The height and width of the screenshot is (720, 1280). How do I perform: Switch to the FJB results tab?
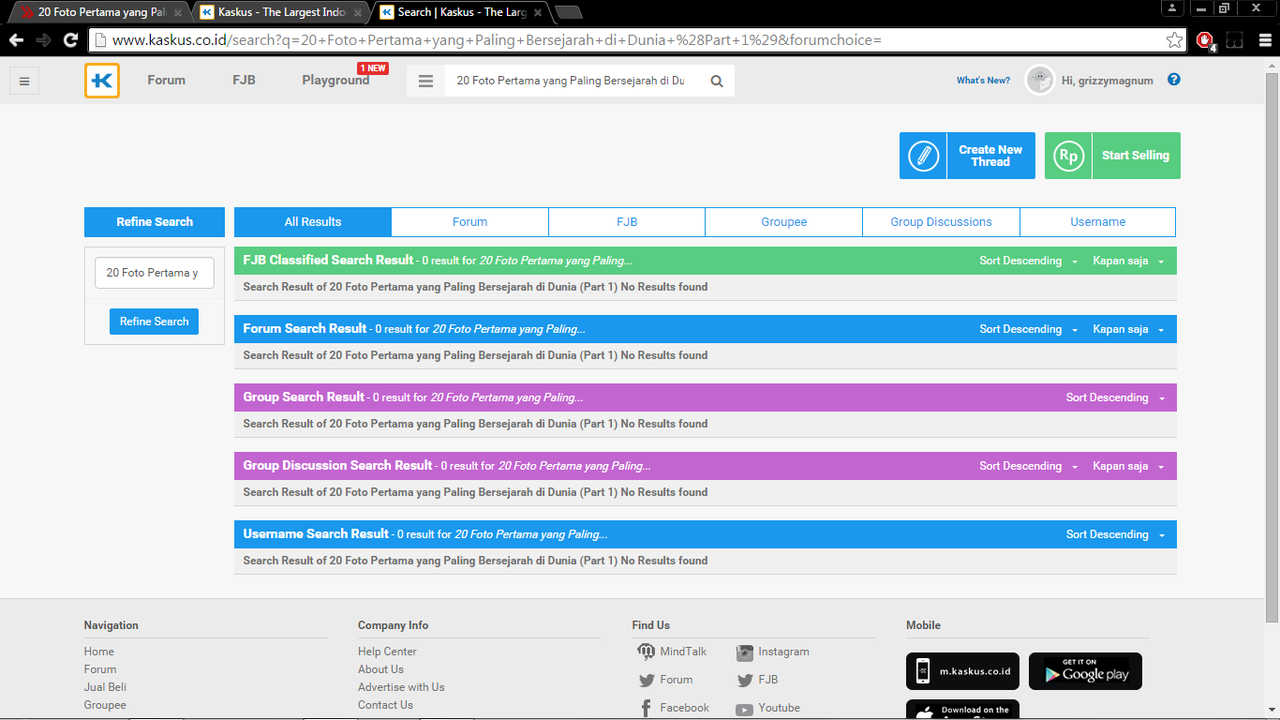(627, 222)
